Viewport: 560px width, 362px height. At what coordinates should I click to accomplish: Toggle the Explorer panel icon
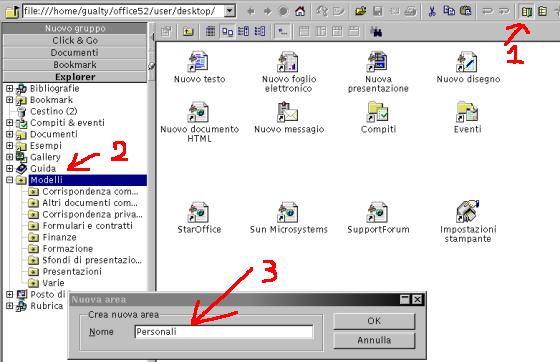526,11
